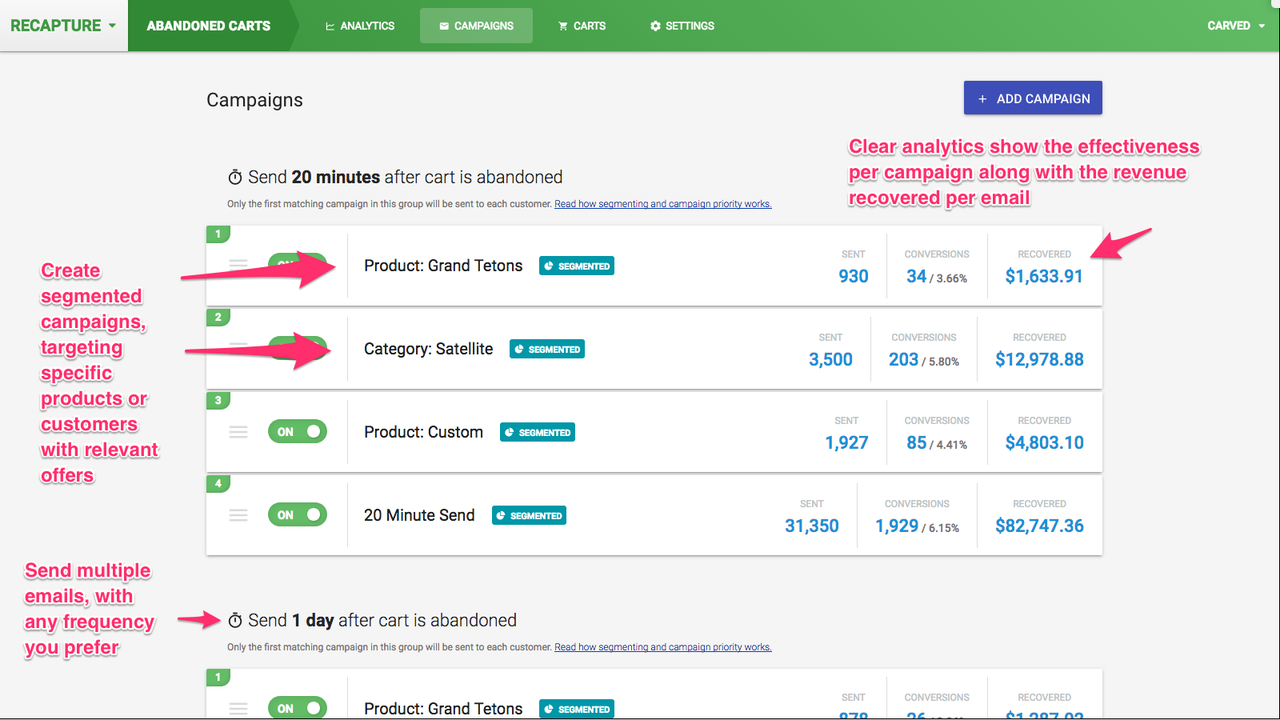Click the priority number badge on Product: Custom
The image size is (1280, 720).
(218, 400)
